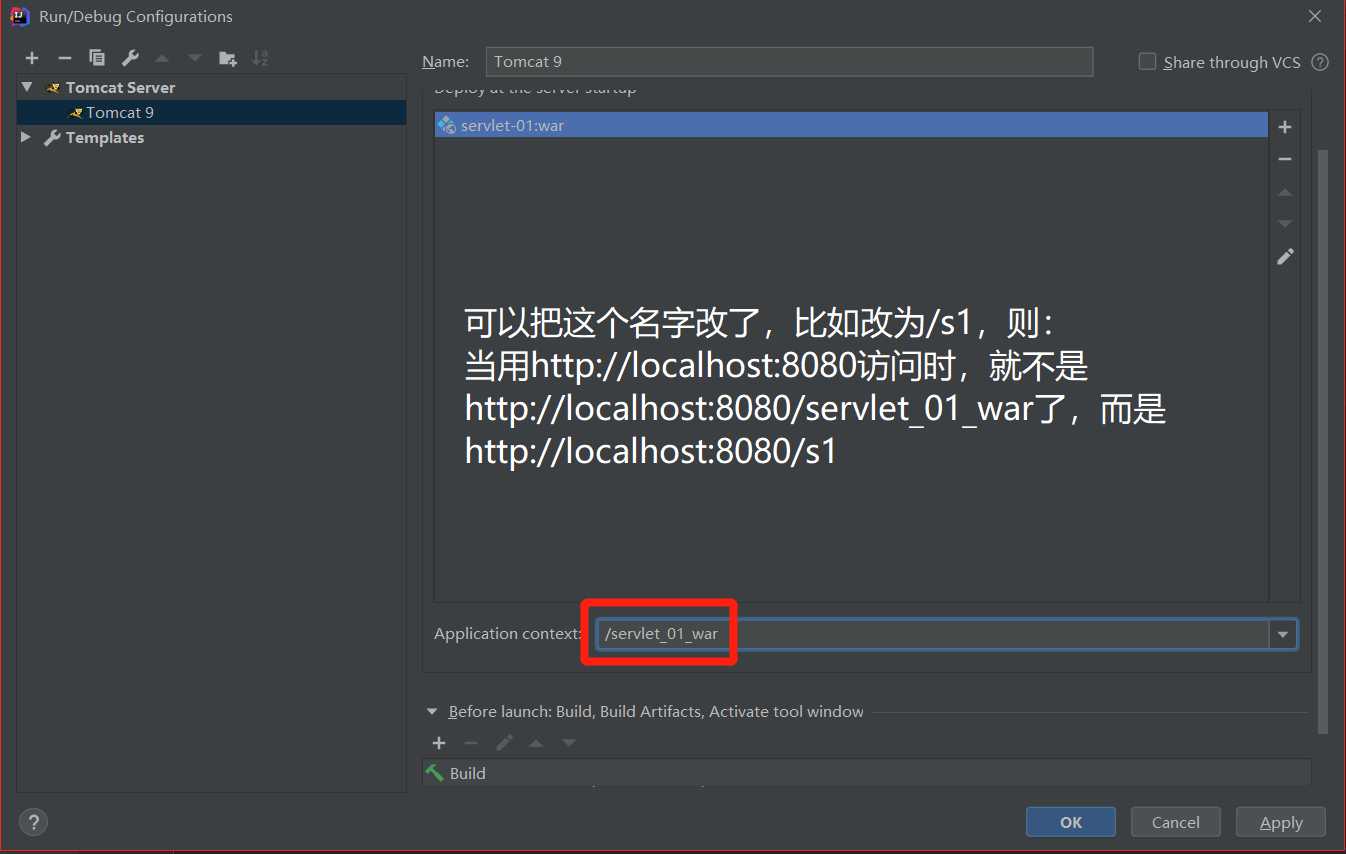The image size is (1346, 854).
Task: Move deployment artifact up
Action: pyautogui.click(x=1285, y=192)
